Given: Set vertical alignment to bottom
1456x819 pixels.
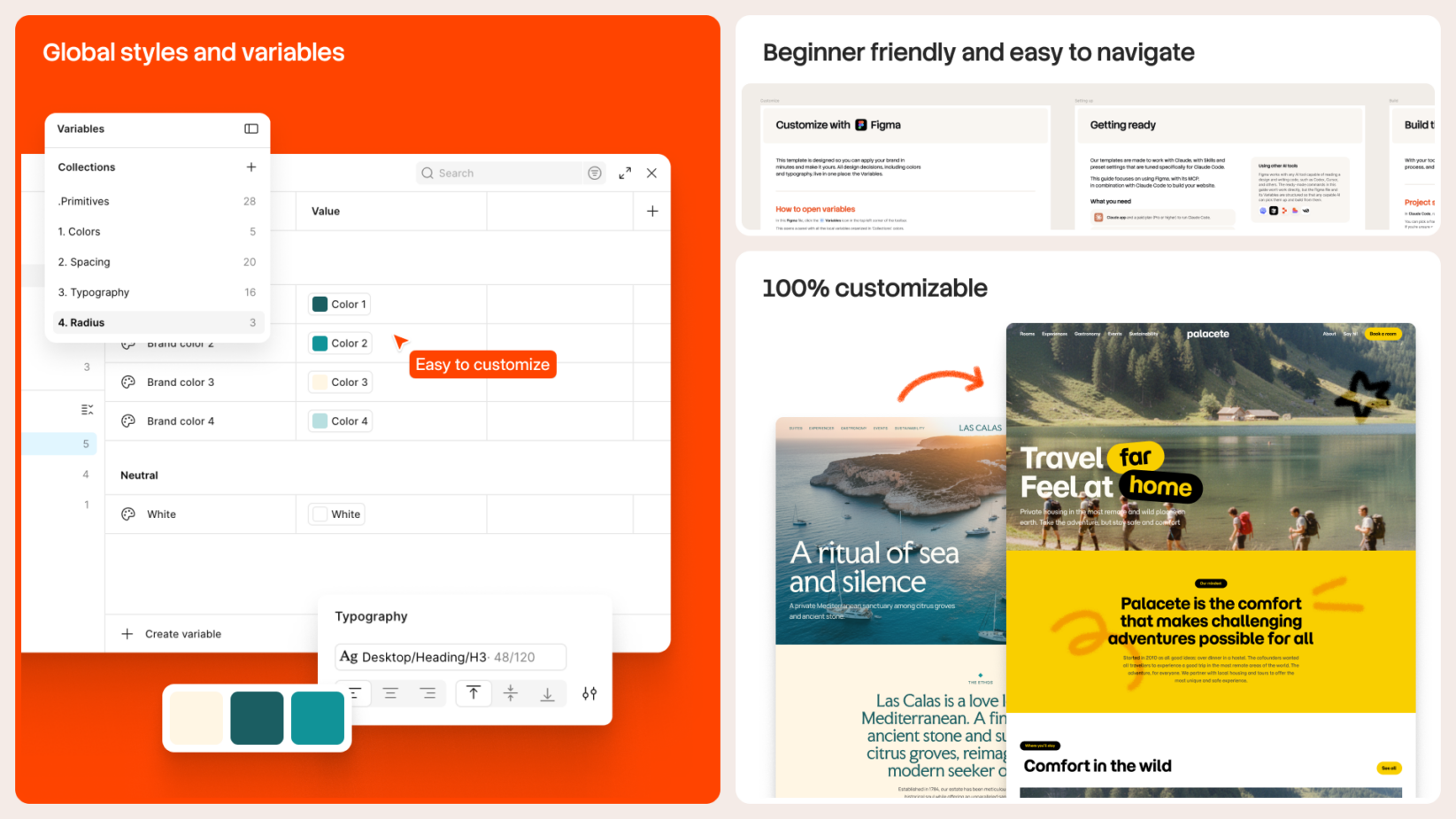Looking at the screenshot, I should pos(547,693).
